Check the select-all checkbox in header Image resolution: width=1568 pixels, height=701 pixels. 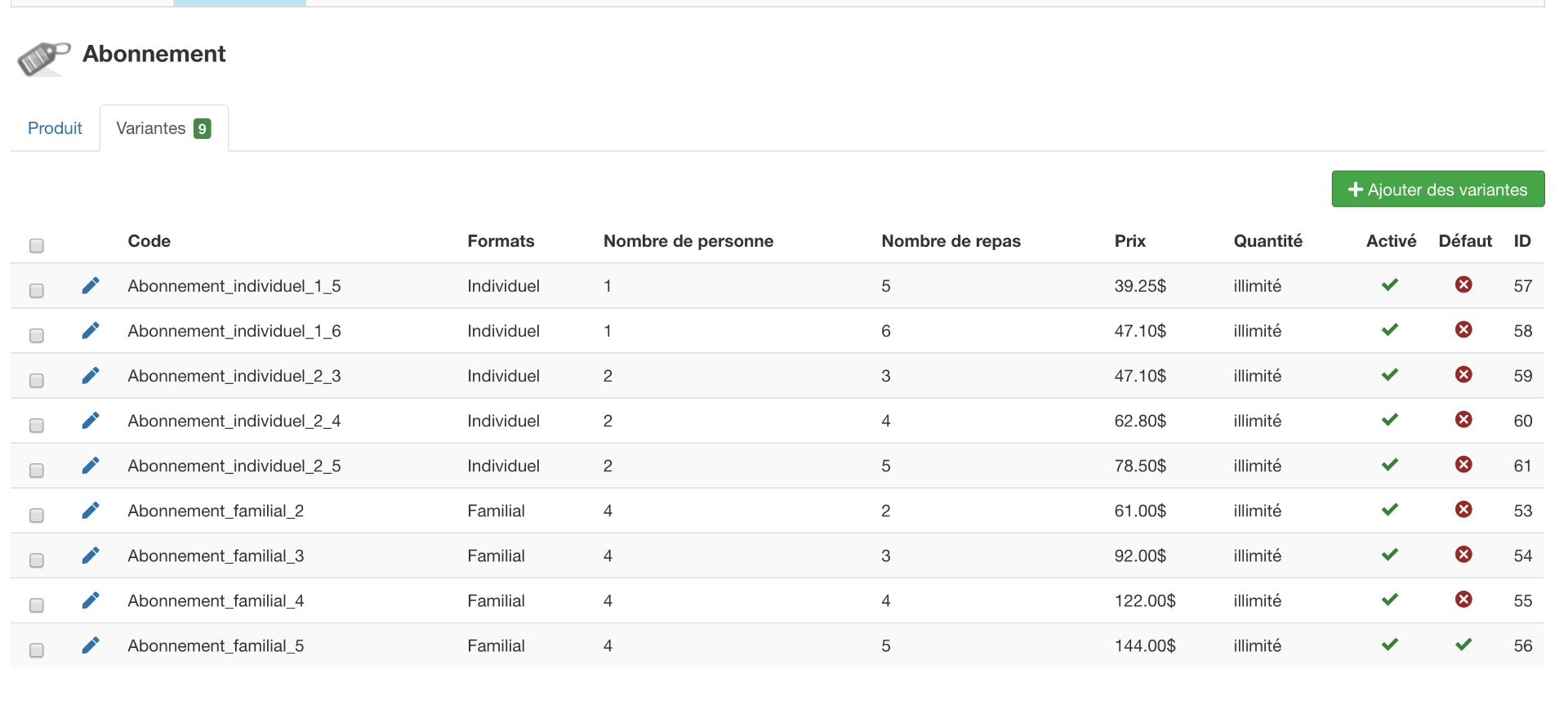tap(37, 246)
